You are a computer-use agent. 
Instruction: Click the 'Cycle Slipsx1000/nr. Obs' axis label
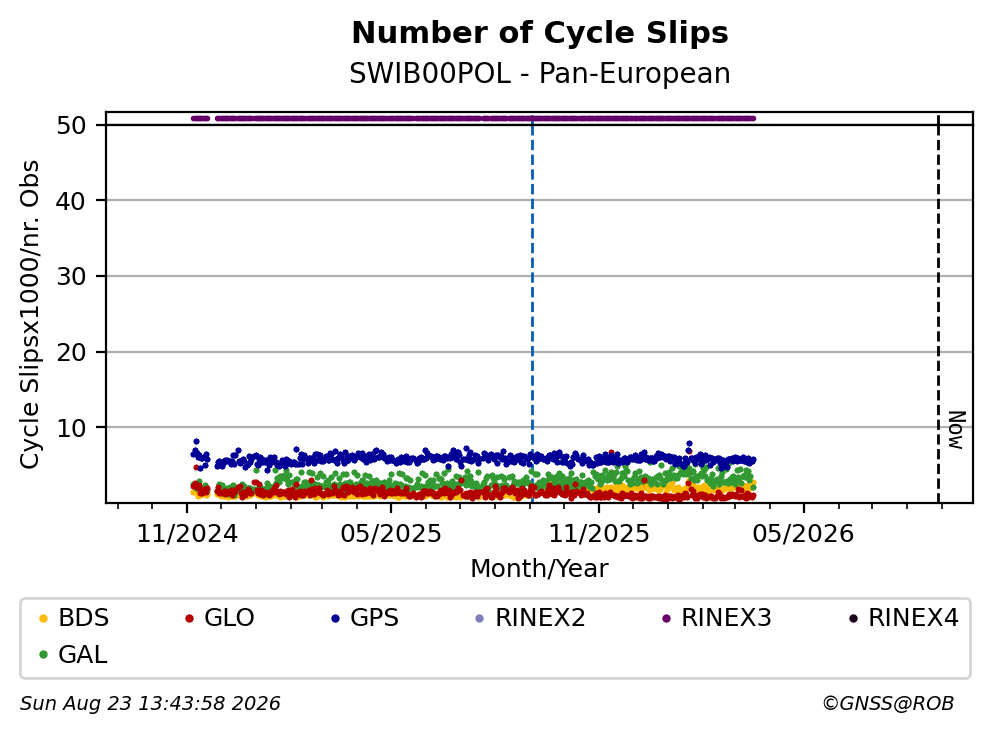30,314
